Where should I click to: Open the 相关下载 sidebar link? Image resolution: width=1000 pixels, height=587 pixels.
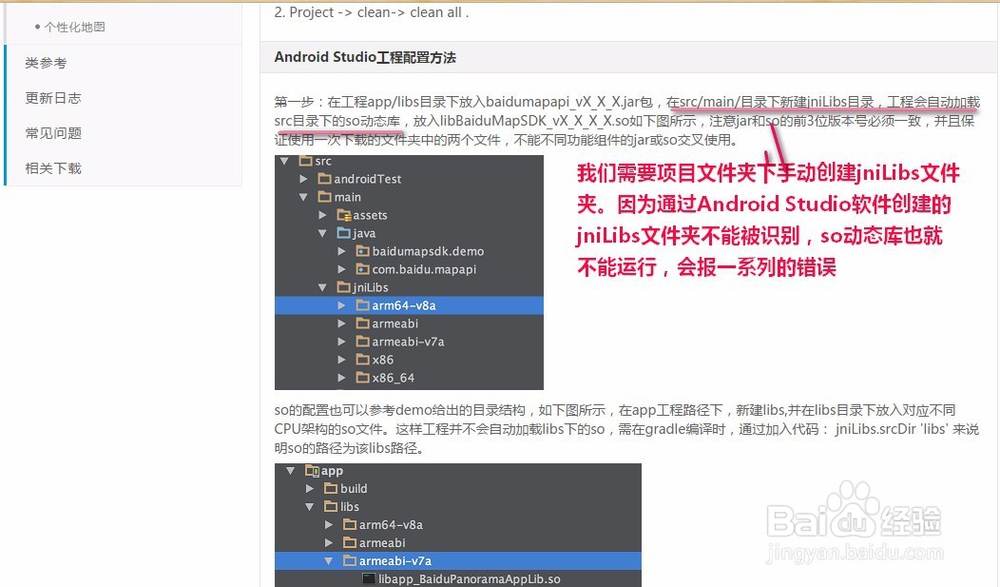[53, 168]
